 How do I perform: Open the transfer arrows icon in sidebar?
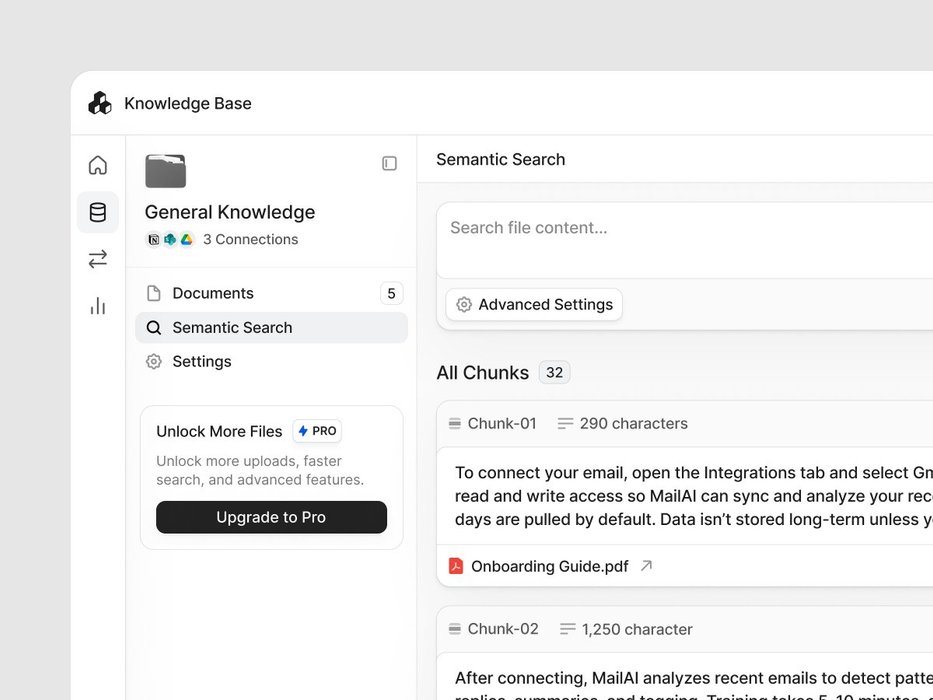[98, 259]
